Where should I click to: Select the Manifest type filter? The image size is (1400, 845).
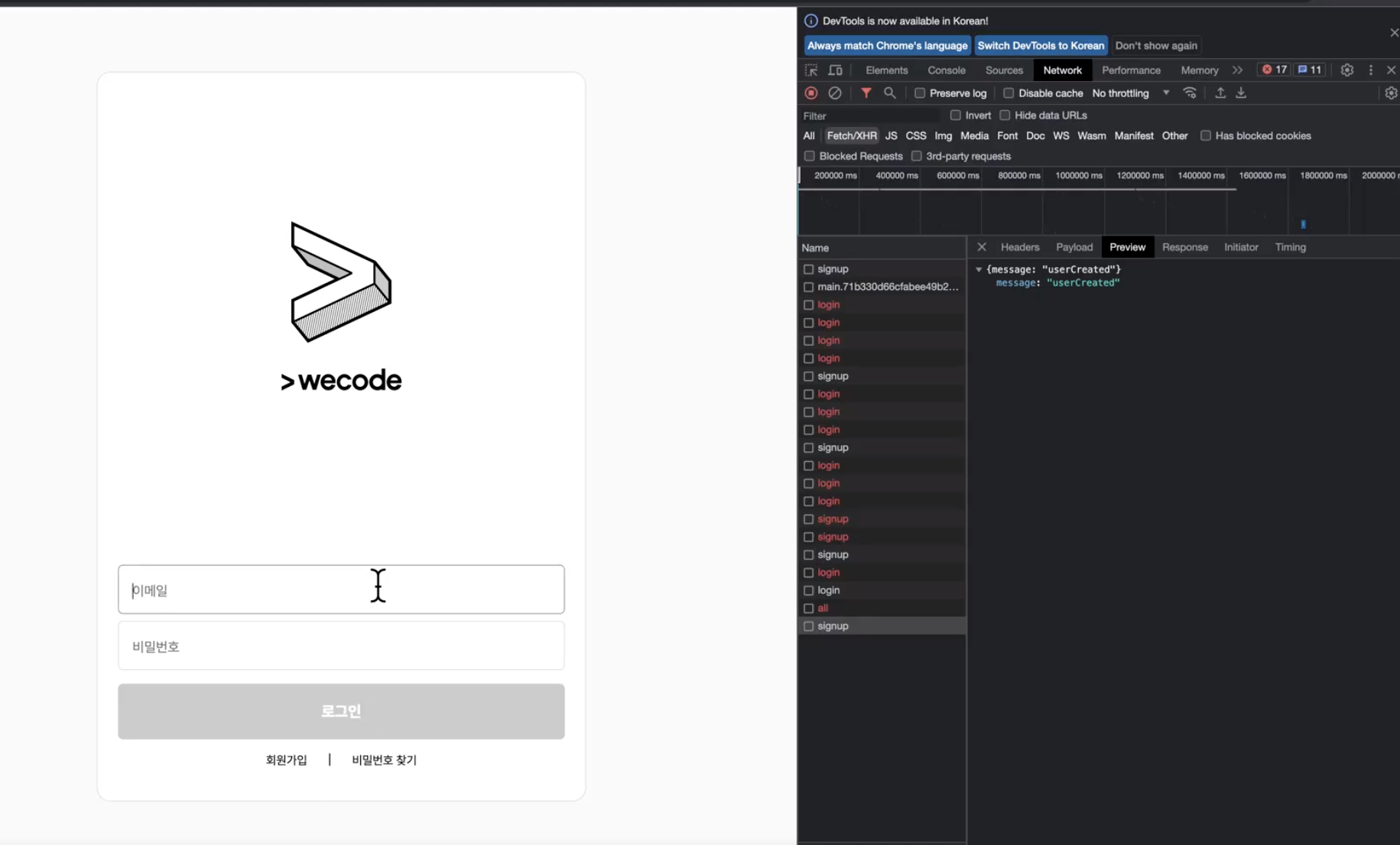[x=1133, y=136]
